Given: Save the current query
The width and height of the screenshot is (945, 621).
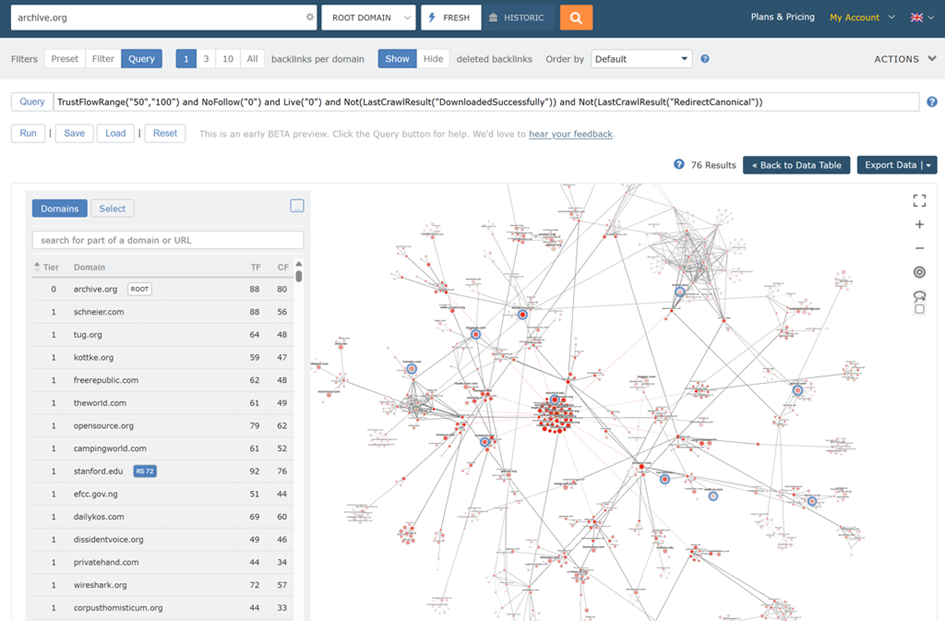Looking at the screenshot, I should coord(74,133).
